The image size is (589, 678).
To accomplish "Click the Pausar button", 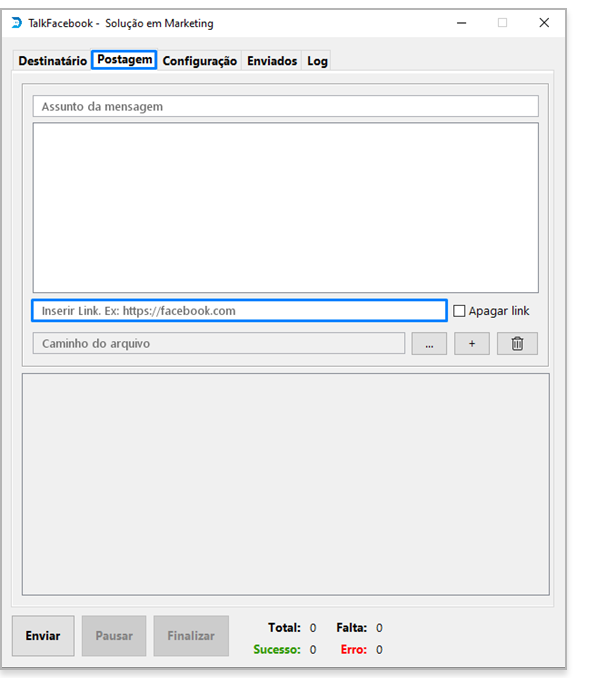I will click(x=114, y=636).
